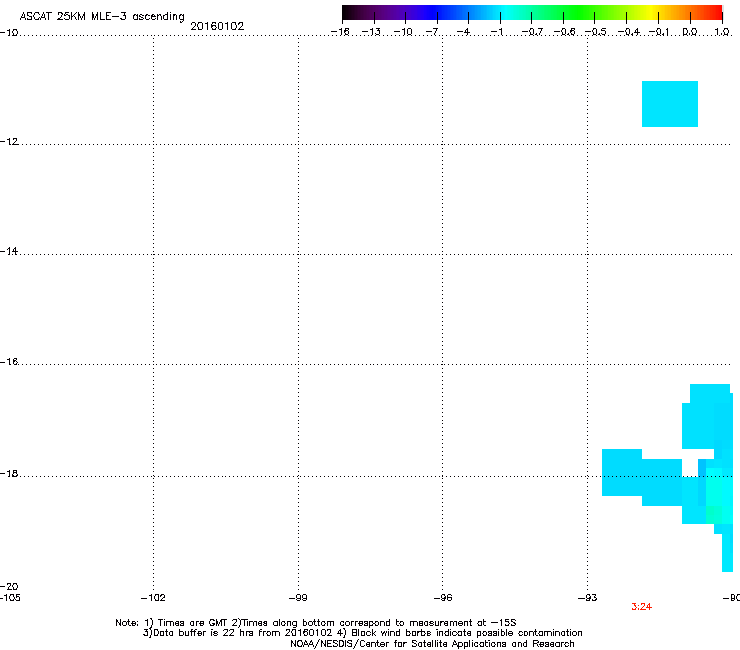Image resolution: width=740 pixels, height=650 pixels.
Task: Click the -14 latitude axis label
Action: 9,251
